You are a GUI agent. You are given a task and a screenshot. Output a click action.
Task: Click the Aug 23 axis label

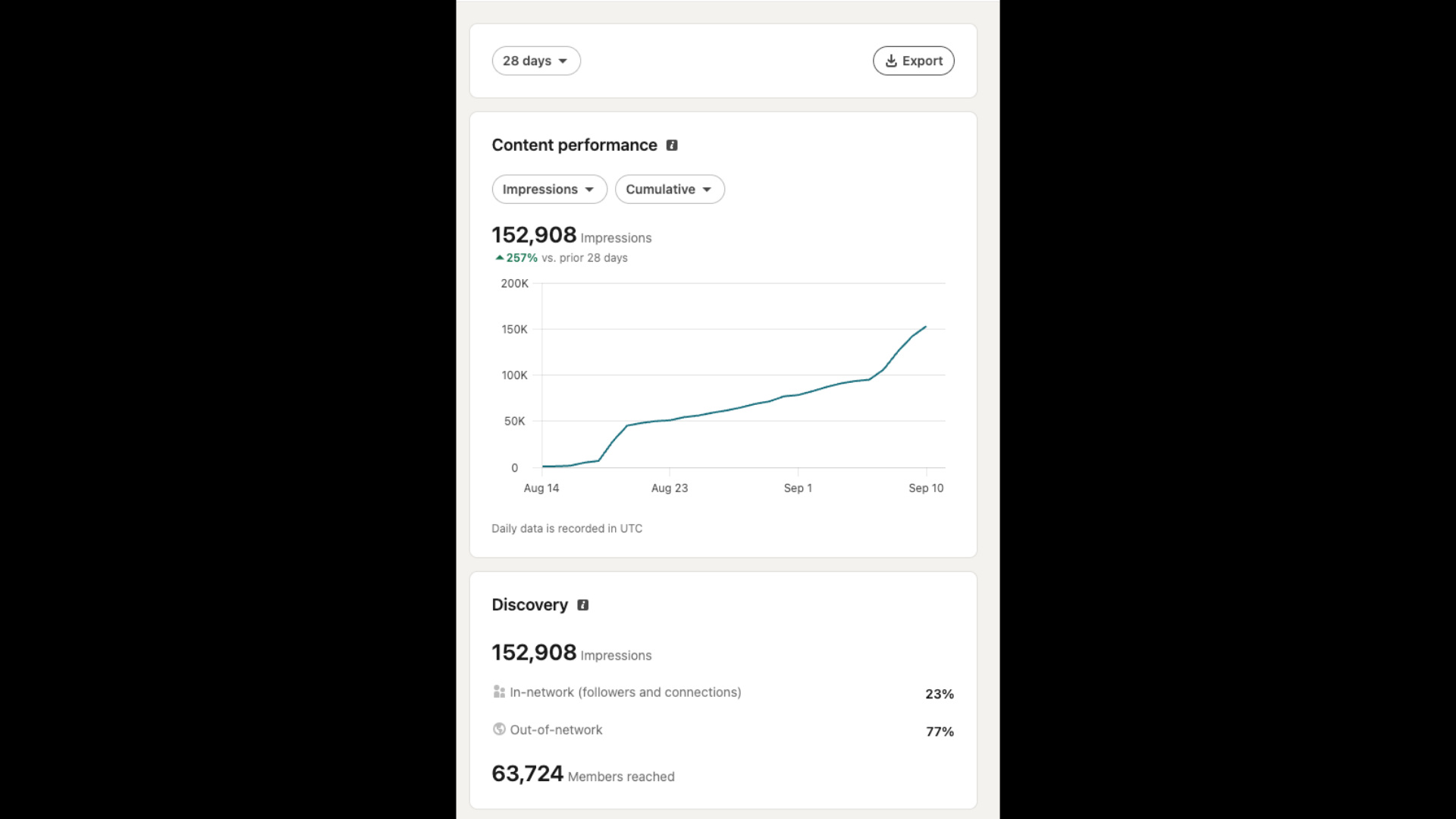670,488
